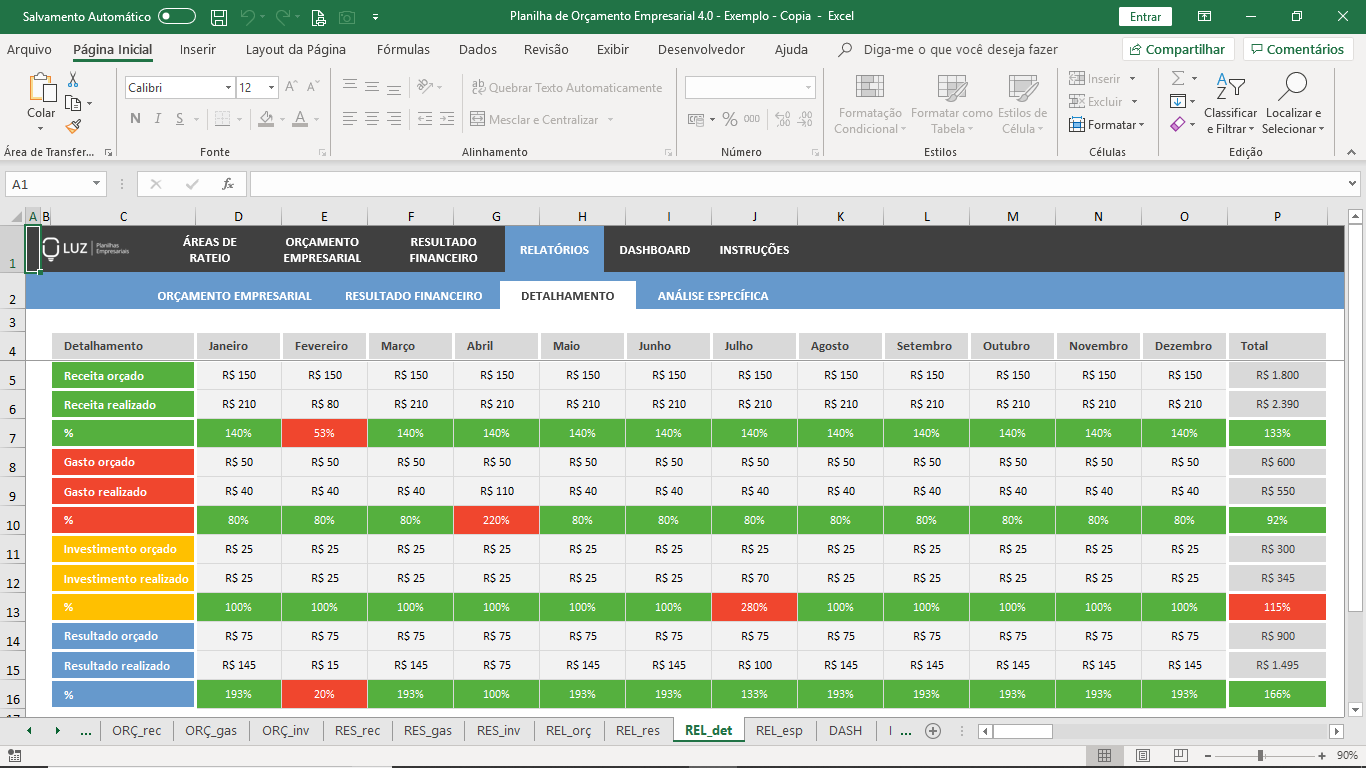Open the font size dropdown
The image size is (1366, 768).
(271, 88)
